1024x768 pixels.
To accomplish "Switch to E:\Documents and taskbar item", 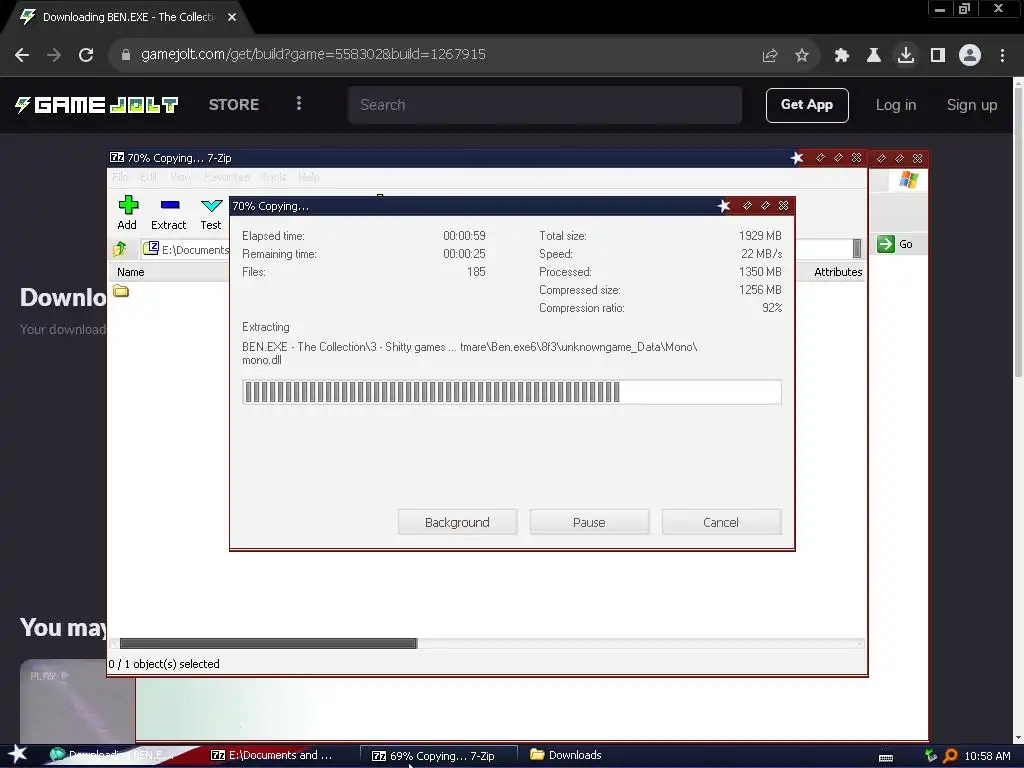I will click(272, 755).
